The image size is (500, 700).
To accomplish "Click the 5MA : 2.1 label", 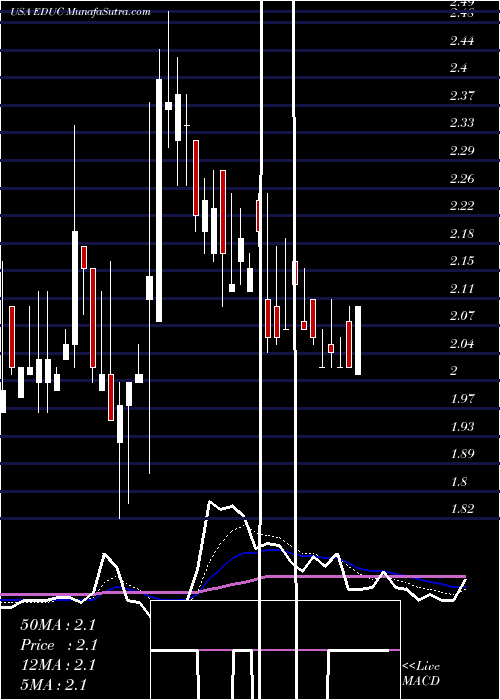I will click(x=53, y=685).
